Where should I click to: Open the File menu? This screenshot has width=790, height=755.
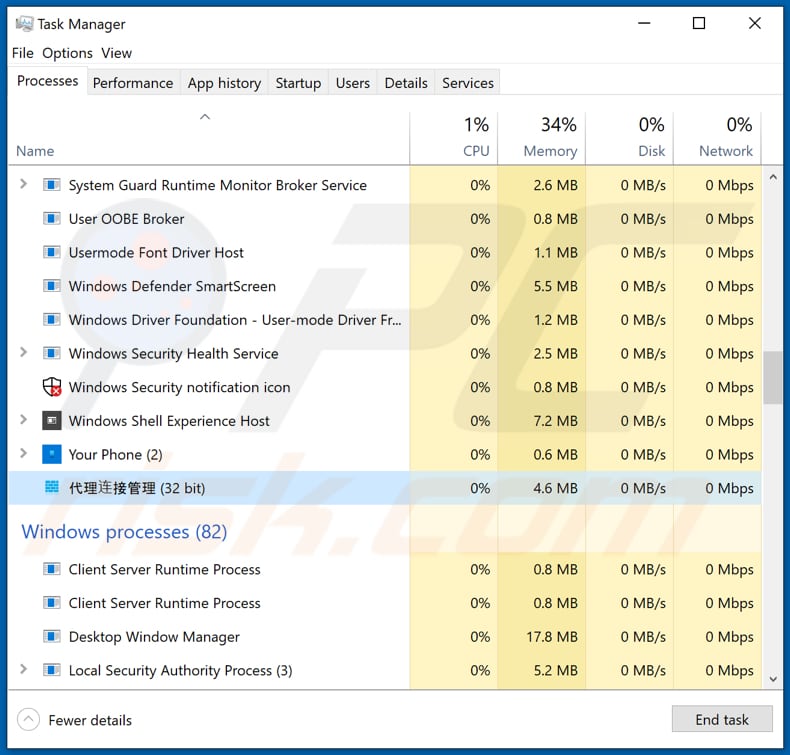23,53
